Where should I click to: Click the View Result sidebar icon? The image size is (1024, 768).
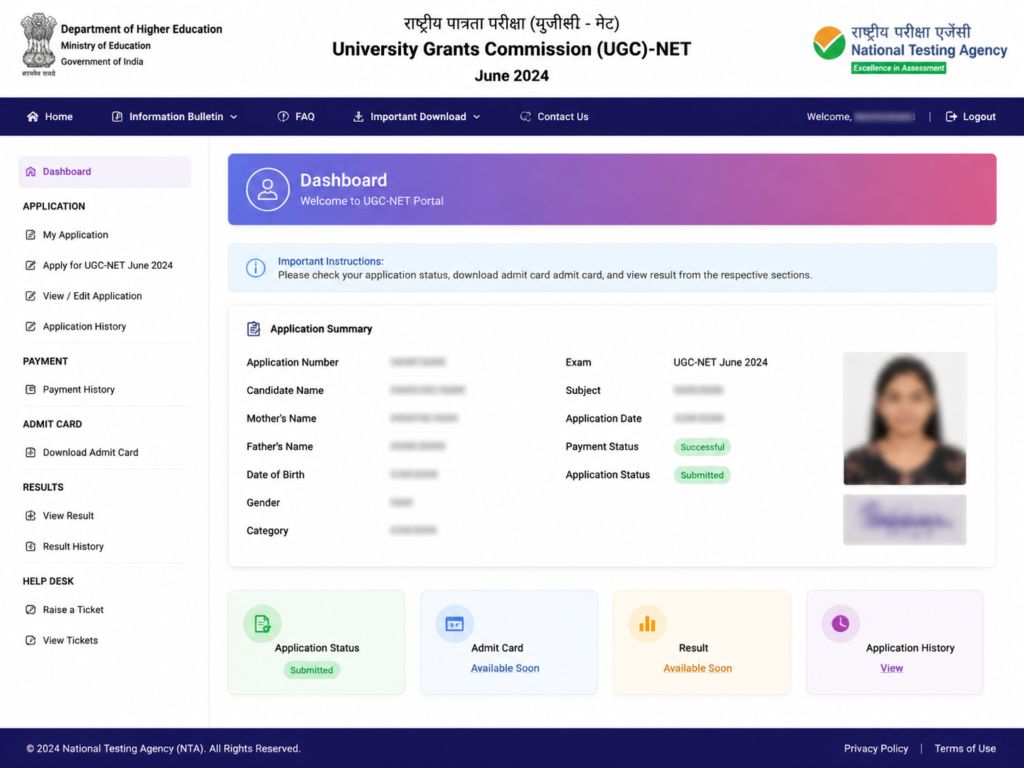[x=31, y=515]
